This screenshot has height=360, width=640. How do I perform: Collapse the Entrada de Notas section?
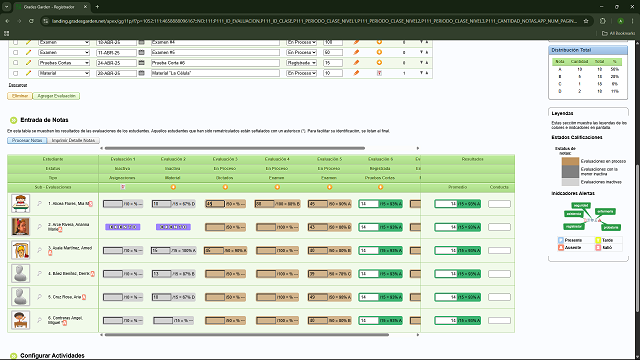(x=13, y=120)
